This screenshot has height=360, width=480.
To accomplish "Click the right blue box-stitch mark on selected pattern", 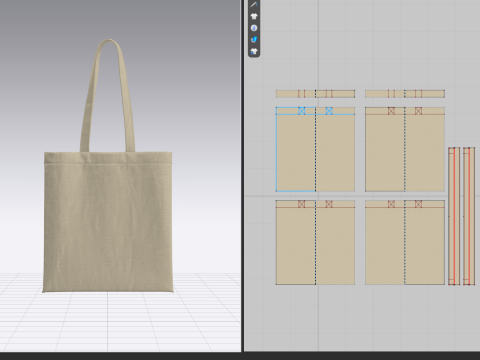I will [x=329, y=111].
